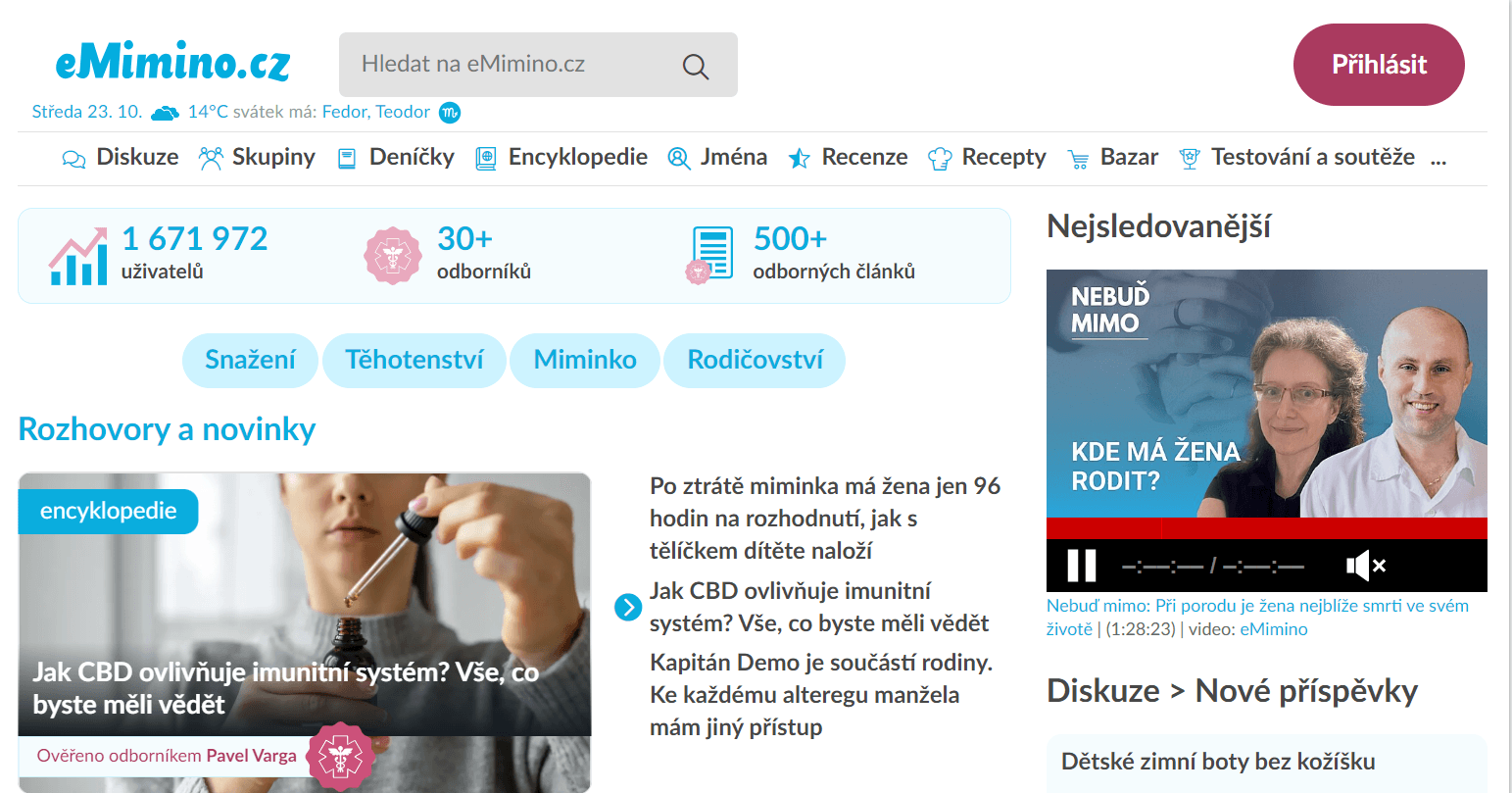Click the Recenze star icon
Screen dimensions: 1512x793
tap(800, 159)
